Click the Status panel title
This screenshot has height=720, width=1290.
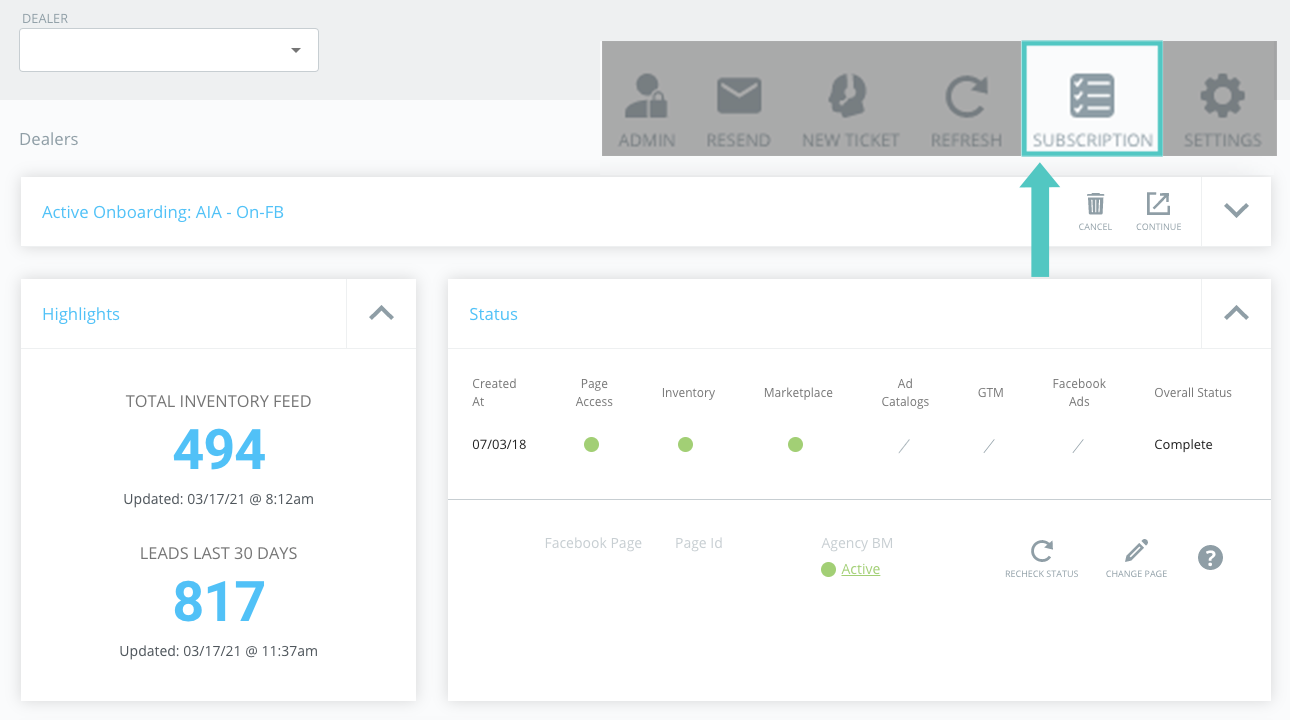493,314
